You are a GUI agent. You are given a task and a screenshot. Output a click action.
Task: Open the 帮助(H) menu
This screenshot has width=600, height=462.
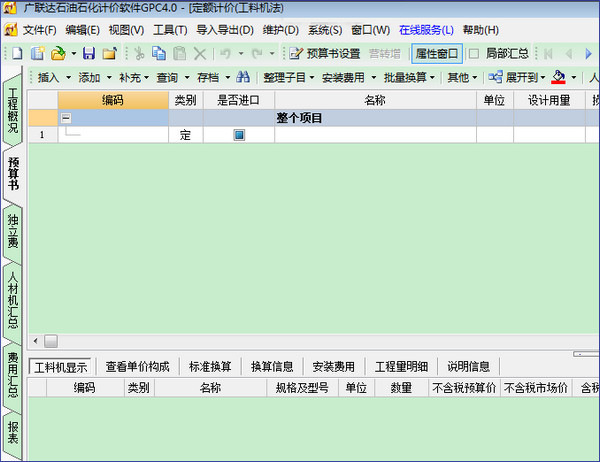point(480,30)
